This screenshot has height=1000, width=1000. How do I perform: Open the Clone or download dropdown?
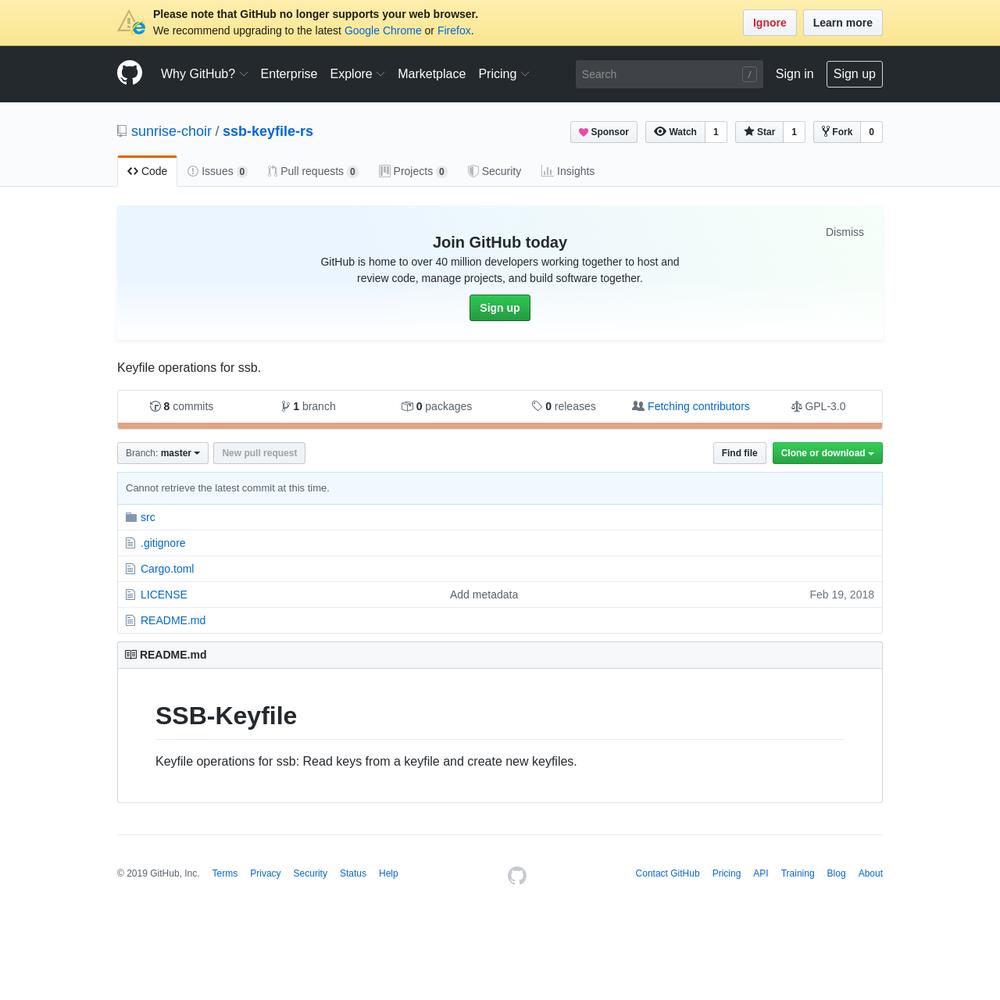tap(827, 453)
